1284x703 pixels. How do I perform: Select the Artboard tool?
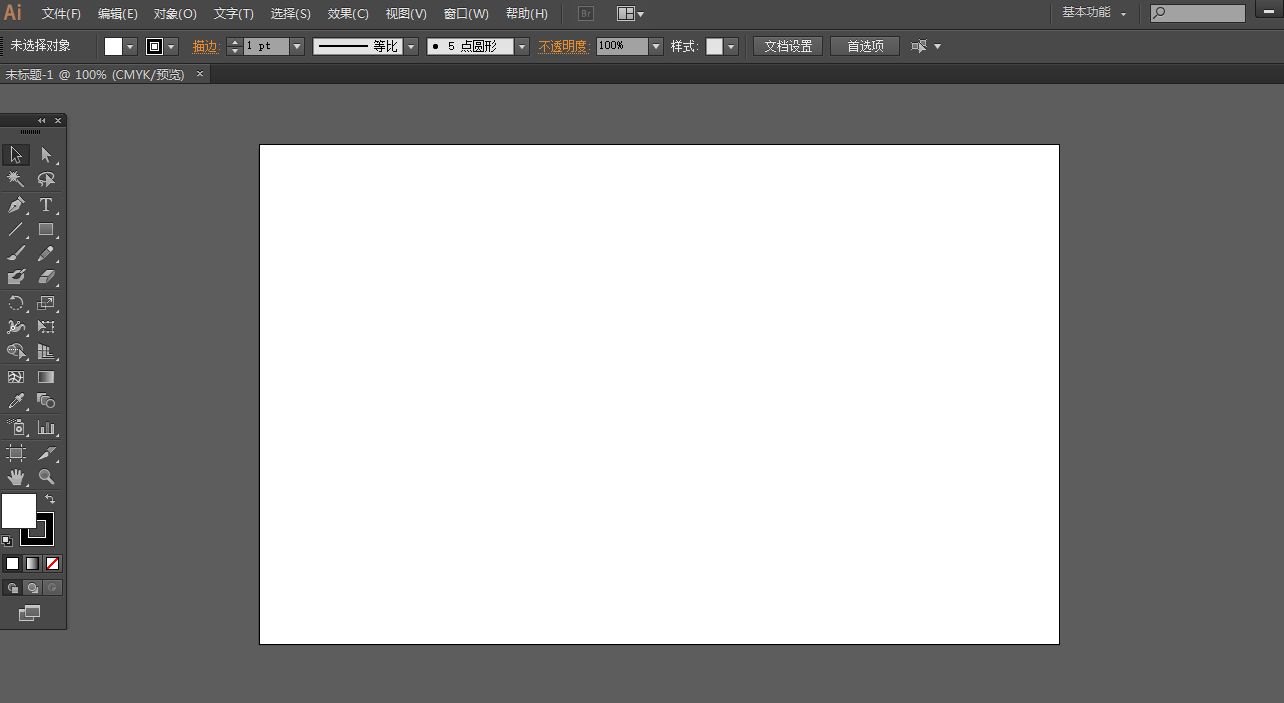16,453
